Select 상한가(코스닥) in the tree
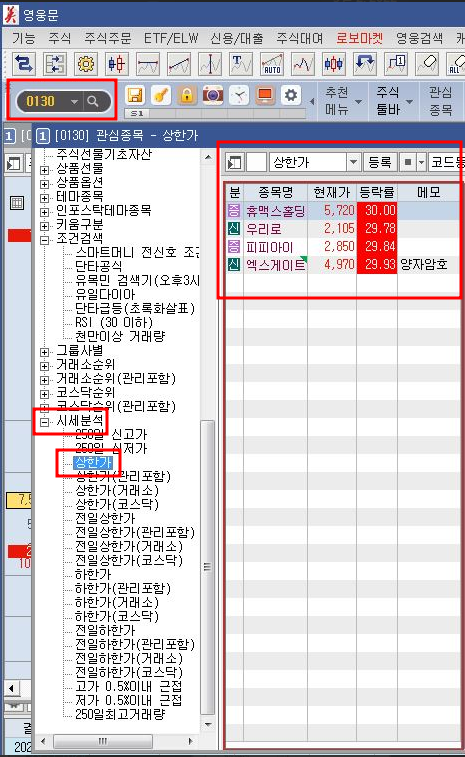Screen dimensions: 465x757 pos(117,505)
